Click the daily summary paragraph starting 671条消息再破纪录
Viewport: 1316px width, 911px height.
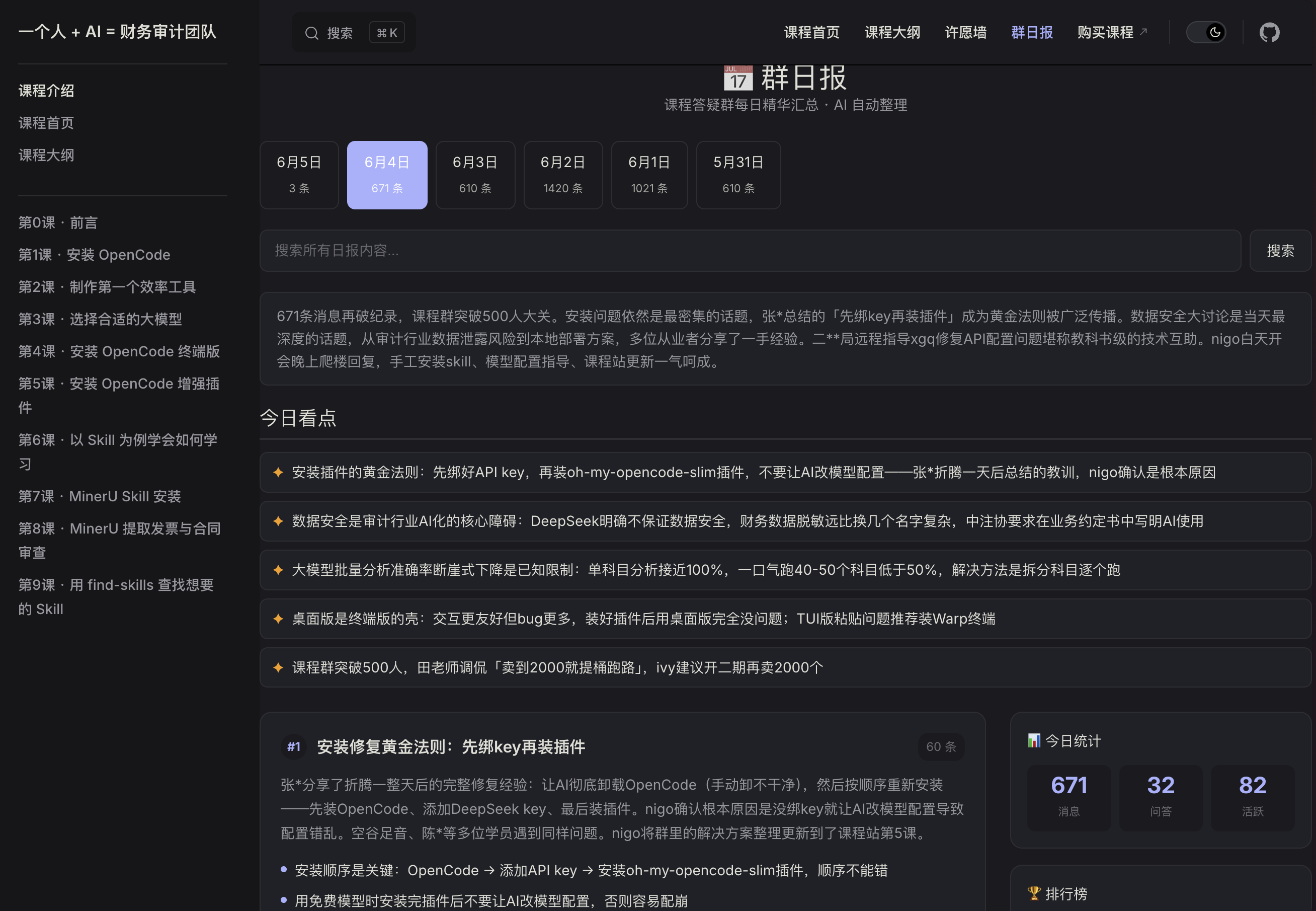click(x=785, y=339)
